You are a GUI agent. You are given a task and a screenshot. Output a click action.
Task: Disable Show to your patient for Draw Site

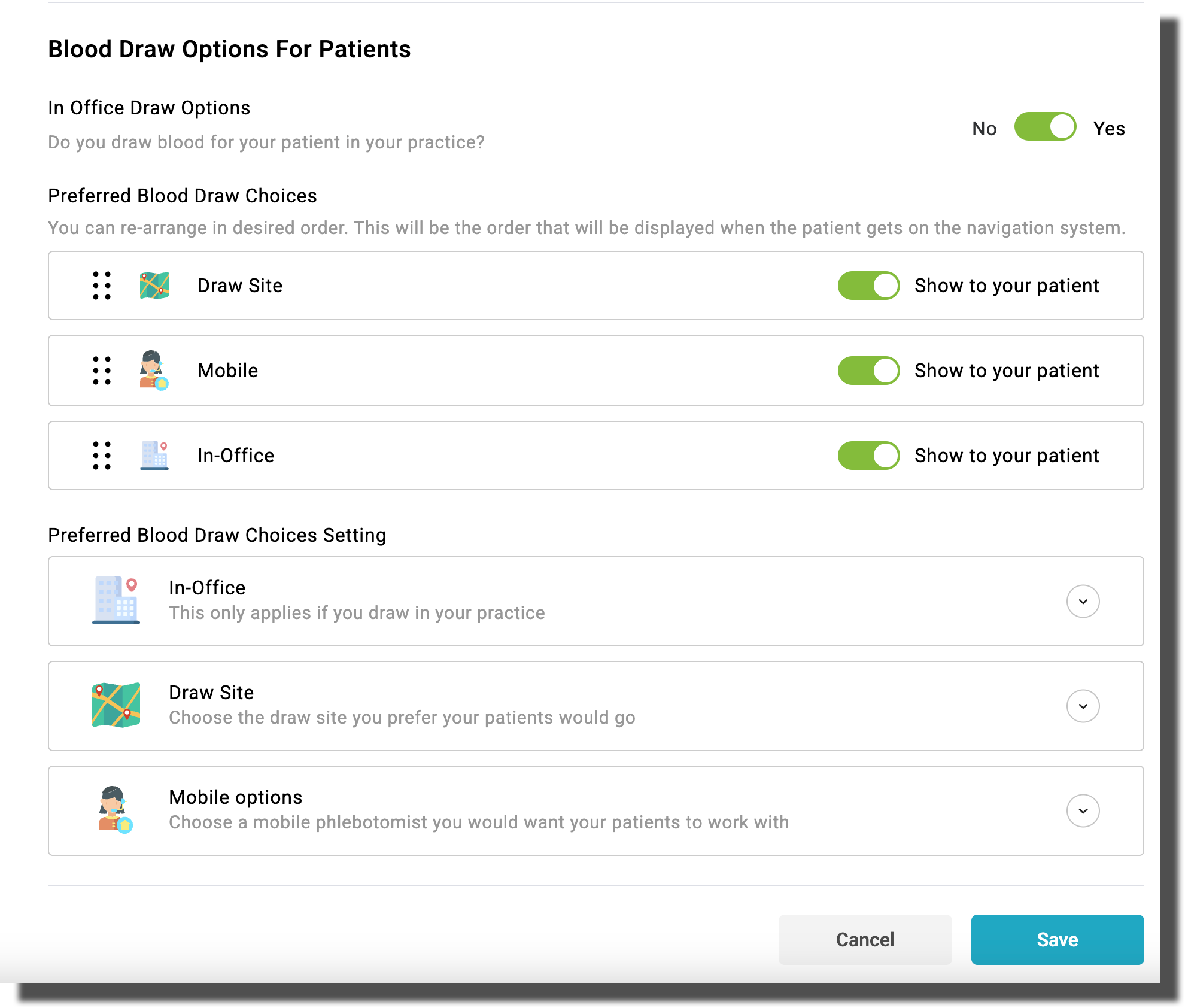coord(868,286)
